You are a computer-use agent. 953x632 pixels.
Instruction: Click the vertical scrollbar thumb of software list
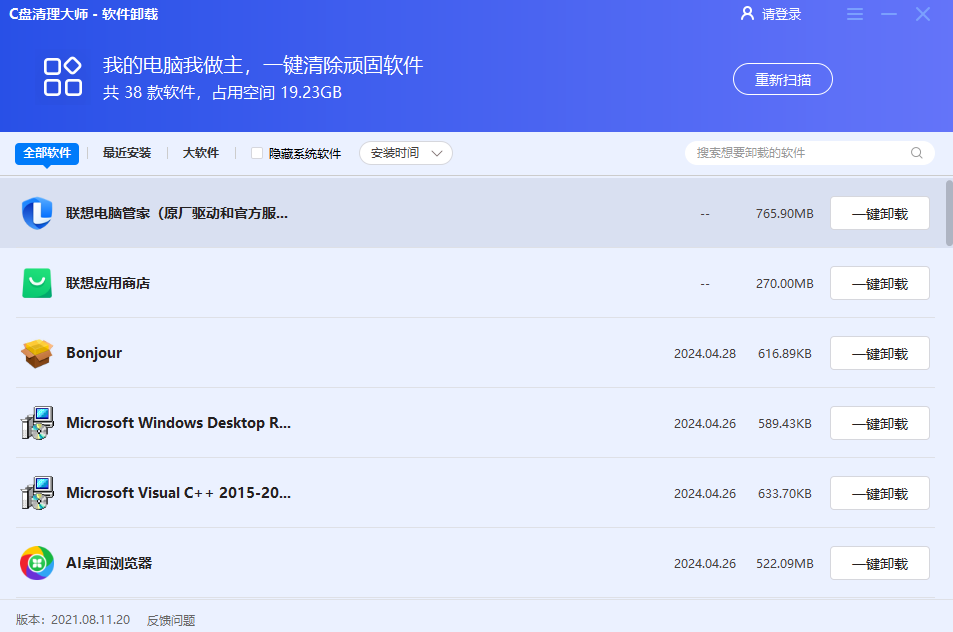click(949, 213)
